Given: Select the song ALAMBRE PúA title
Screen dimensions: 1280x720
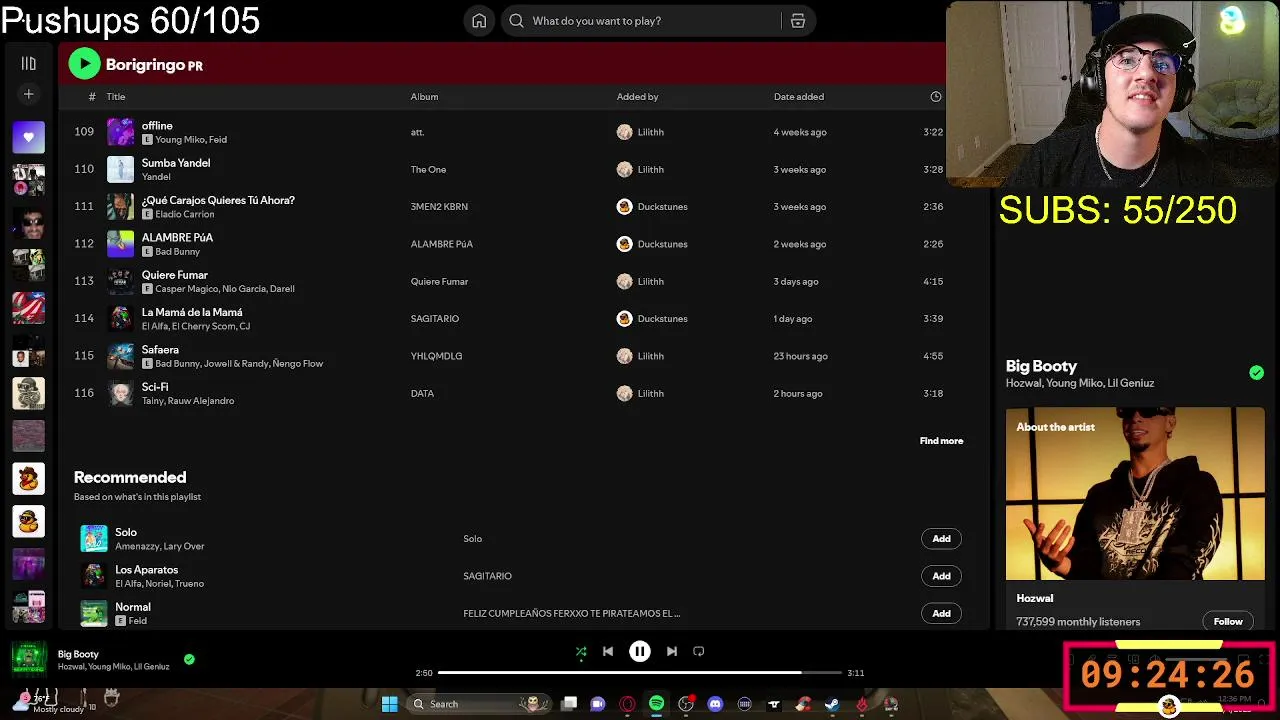Looking at the screenshot, I should (177, 238).
